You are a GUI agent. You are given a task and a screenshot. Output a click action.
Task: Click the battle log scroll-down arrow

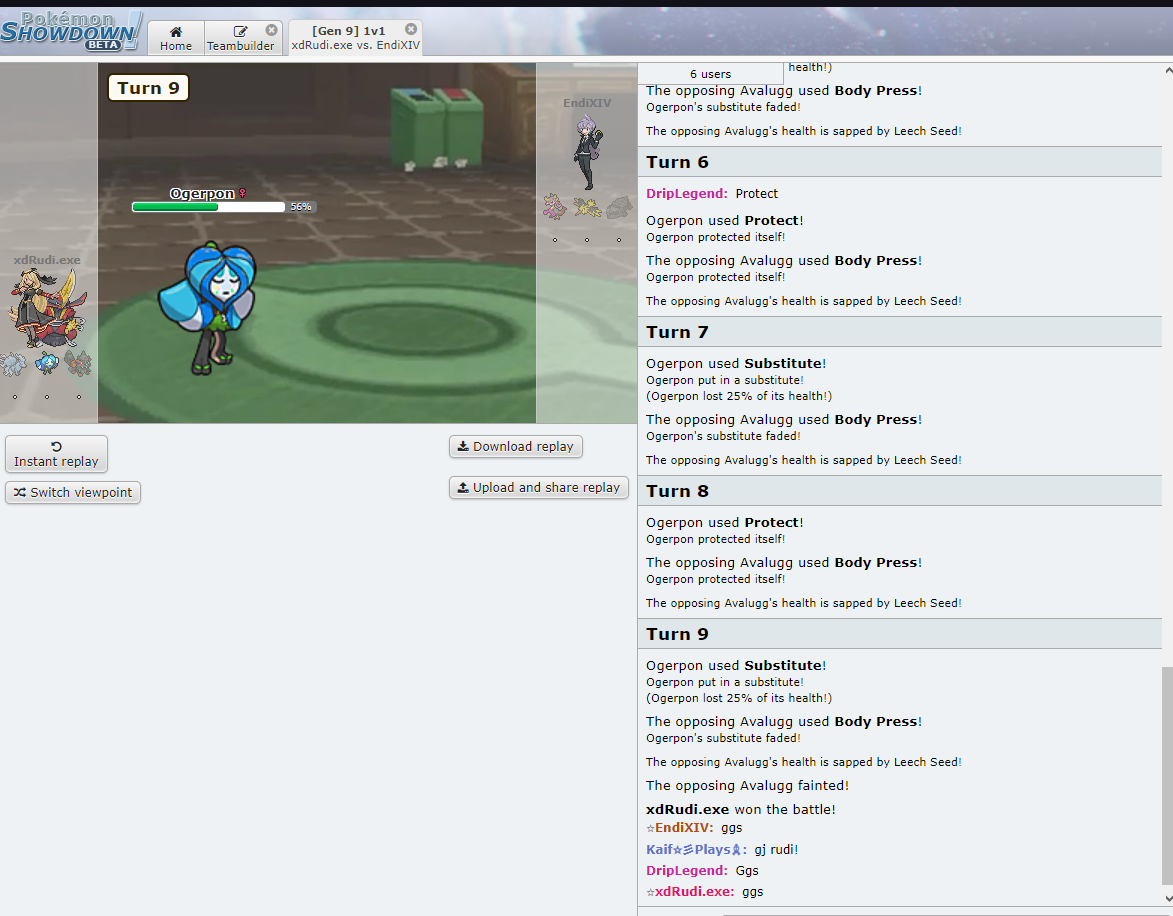1168,898
